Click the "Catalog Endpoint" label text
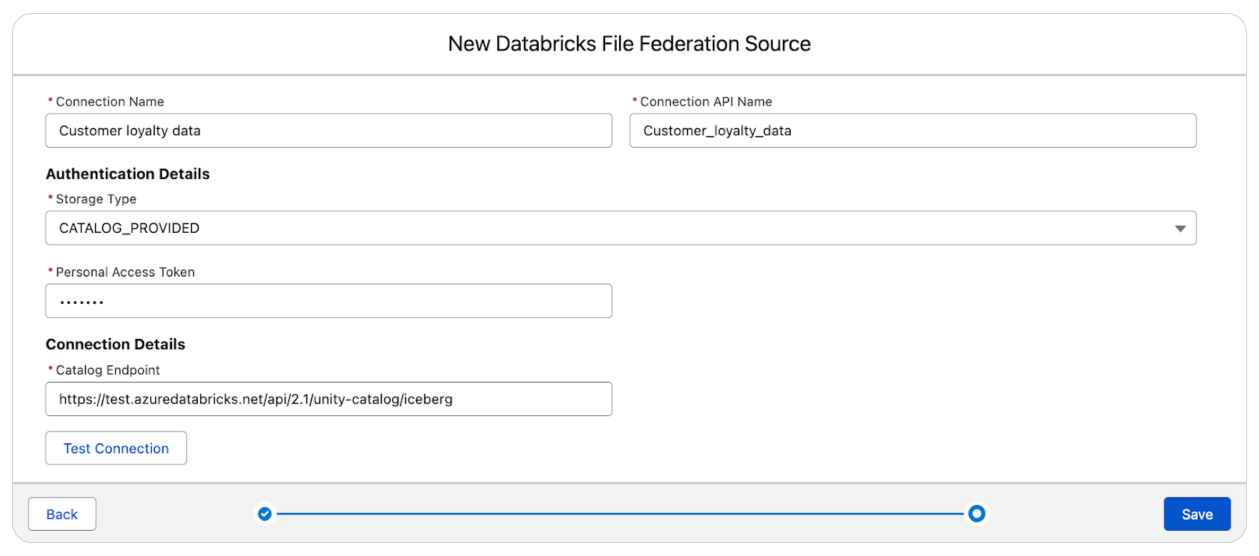Screen dimensions: 1259x556 [x=107, y=370]
